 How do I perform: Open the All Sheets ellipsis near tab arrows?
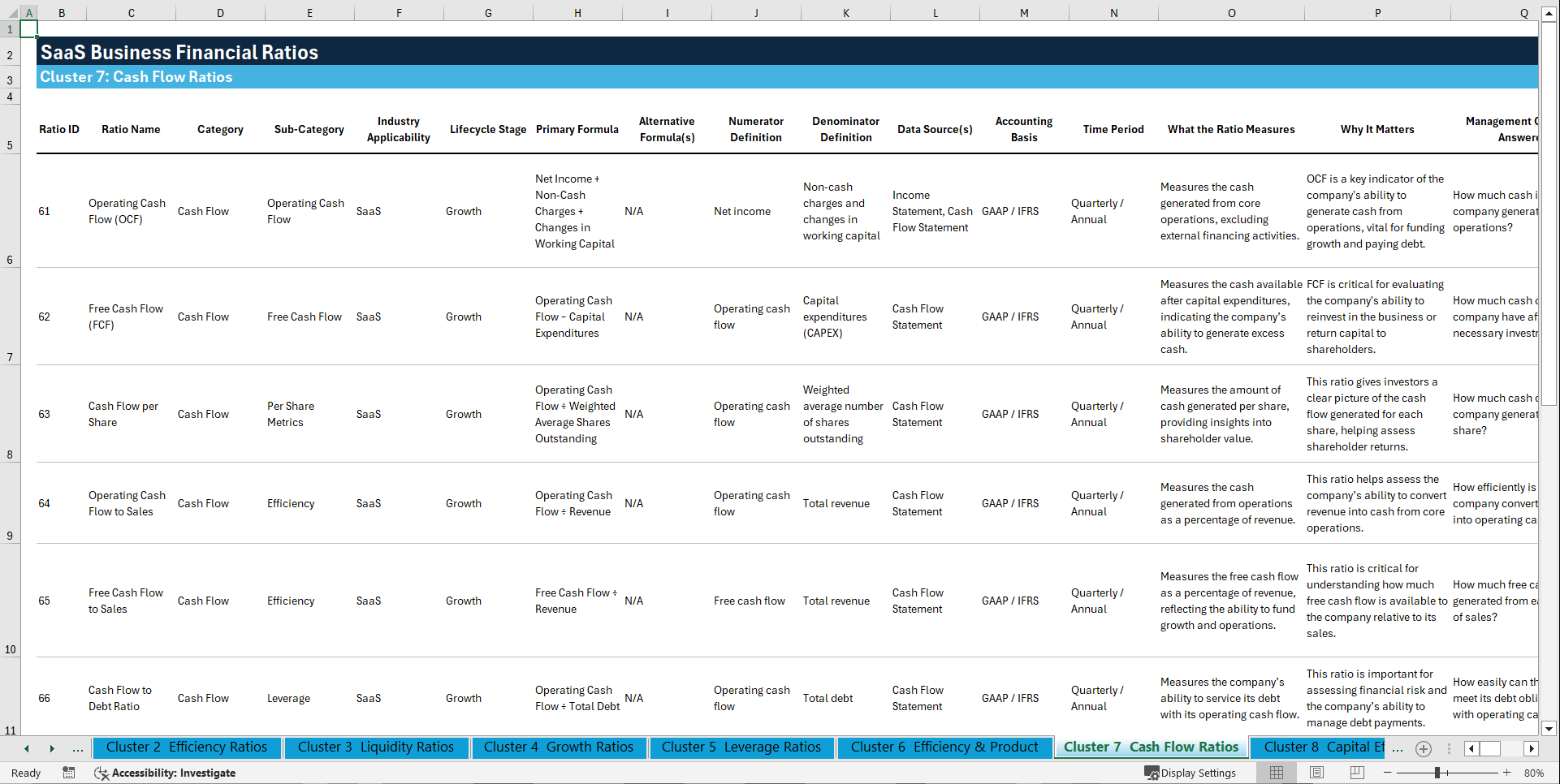pos(77,748)
